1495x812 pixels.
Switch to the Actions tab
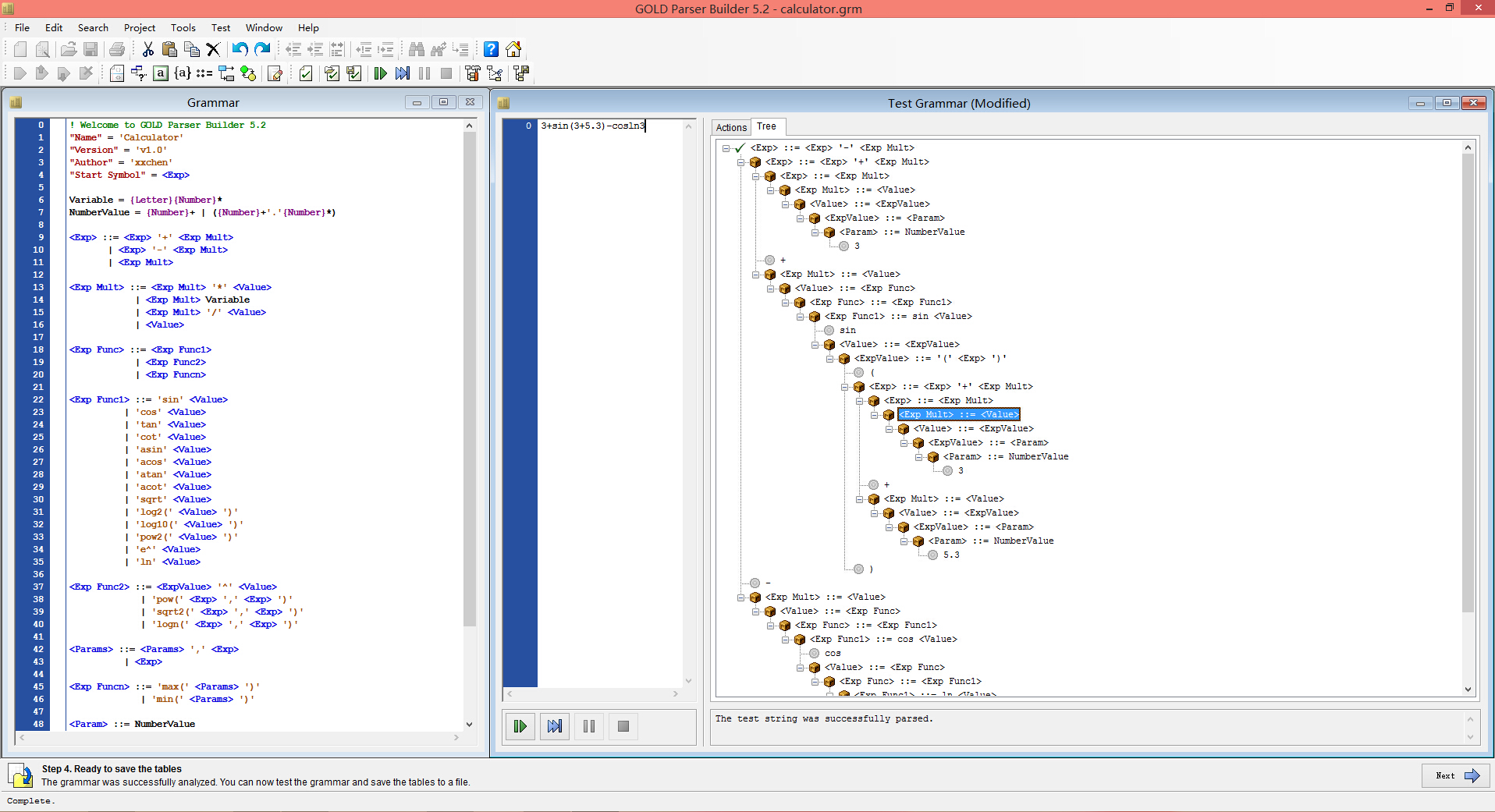tap(731, 127)
